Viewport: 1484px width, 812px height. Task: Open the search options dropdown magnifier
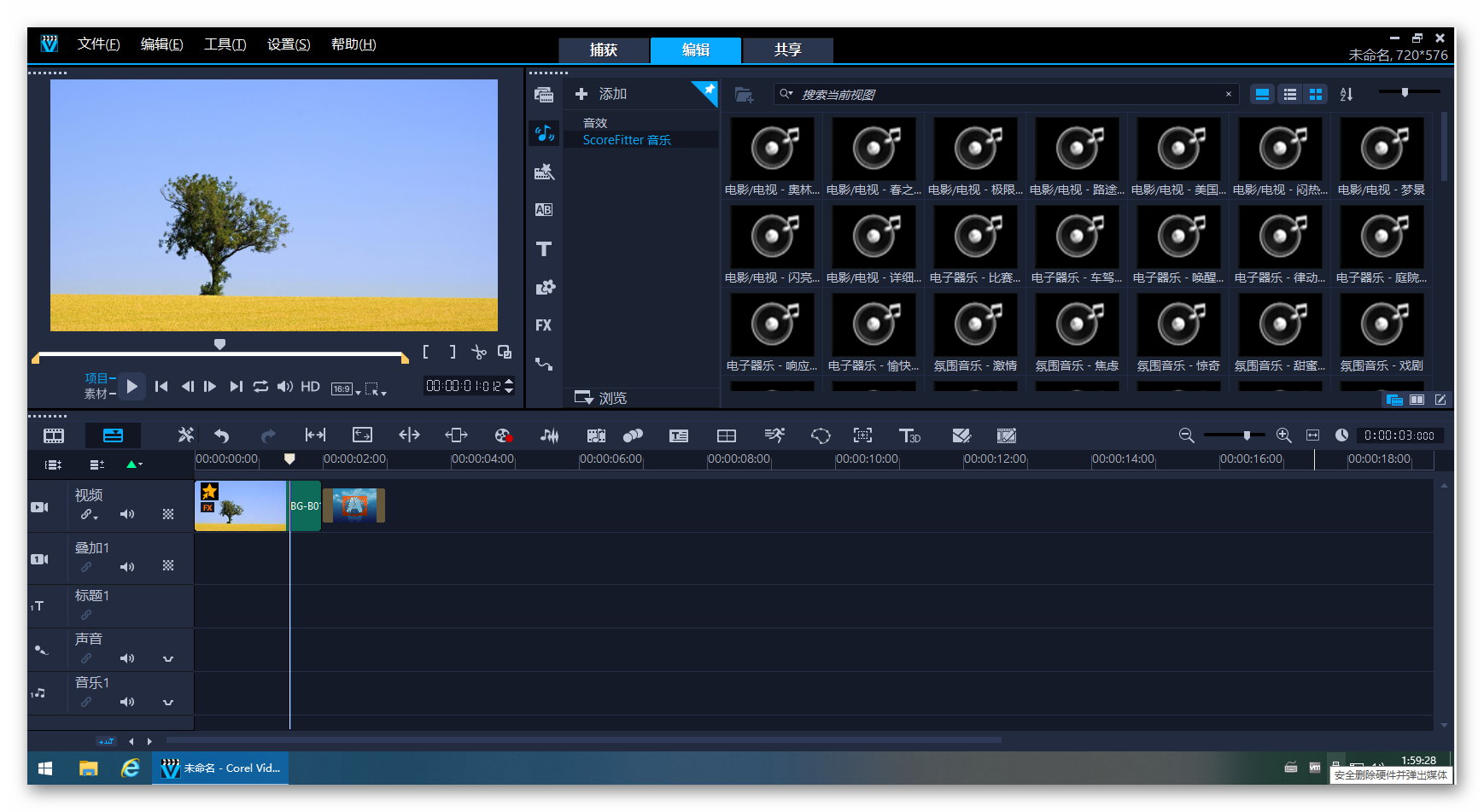pyautogui.click(x=786, y=94)
